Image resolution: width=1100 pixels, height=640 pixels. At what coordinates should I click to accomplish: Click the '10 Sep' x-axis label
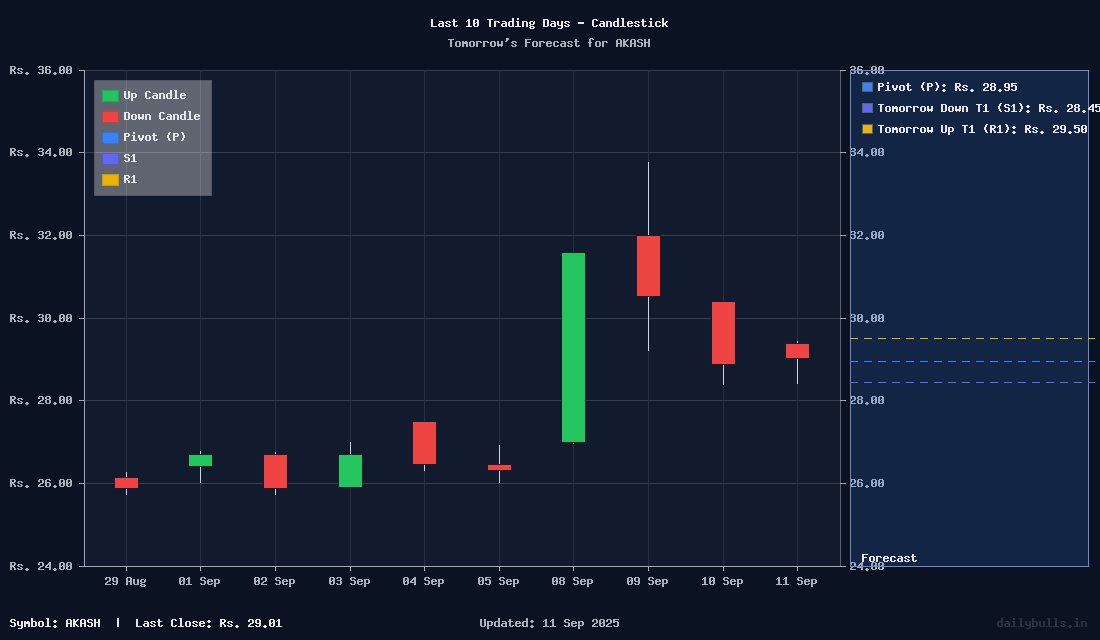tap(722, 581)
